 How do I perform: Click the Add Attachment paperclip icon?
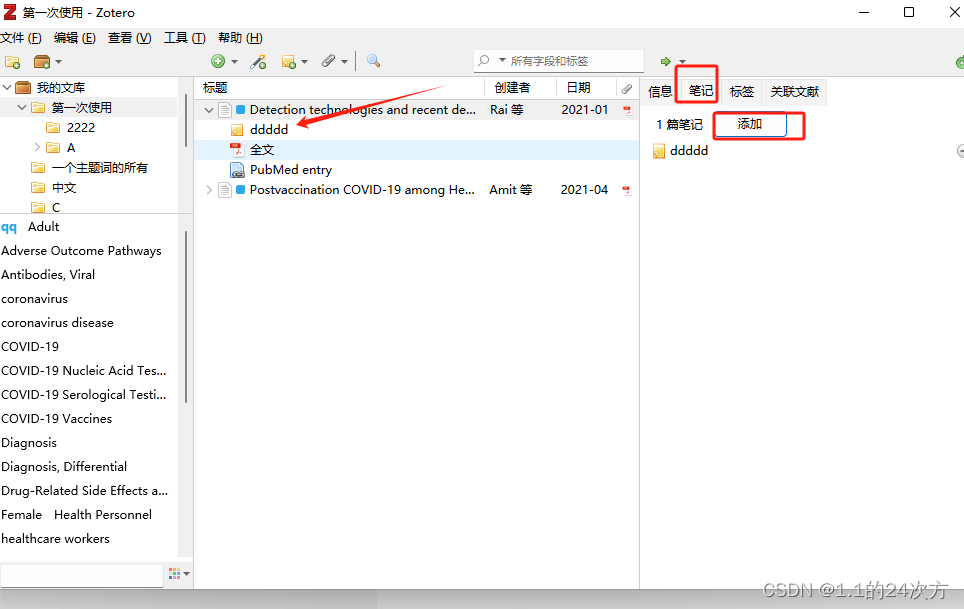pos(328,61)
